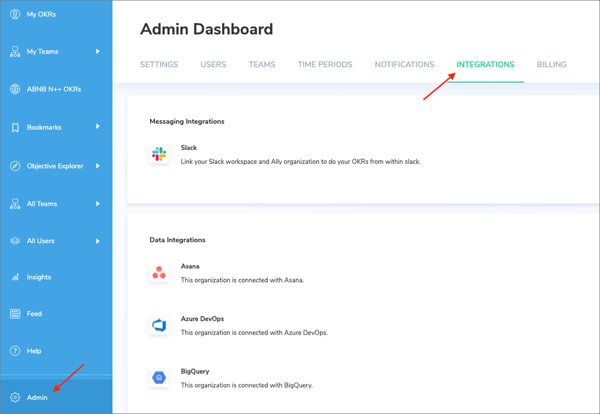The height and width of the screenshot is (414, 600).
Task: Click the Bookmarks icon in sidebar
Action: (15, 127)
